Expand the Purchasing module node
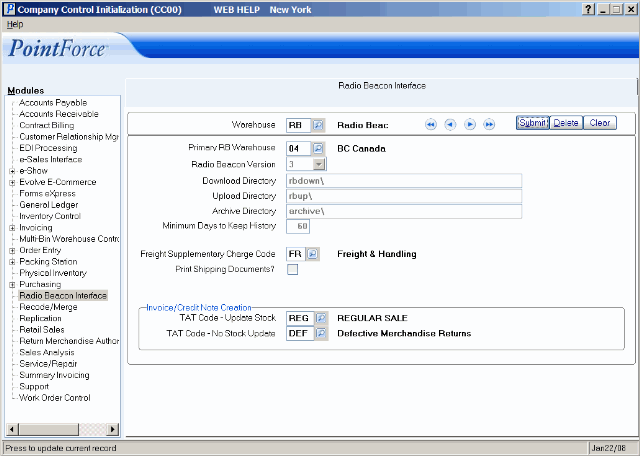Image resolution: width=640 pixels, height=456 pixels. (12, 285)
